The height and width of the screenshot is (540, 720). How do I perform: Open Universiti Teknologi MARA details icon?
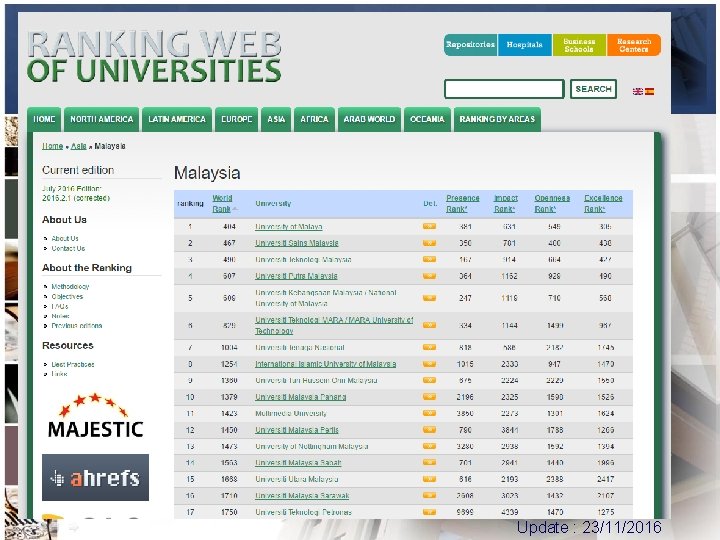pyautogui.click(x=429, y=326)
